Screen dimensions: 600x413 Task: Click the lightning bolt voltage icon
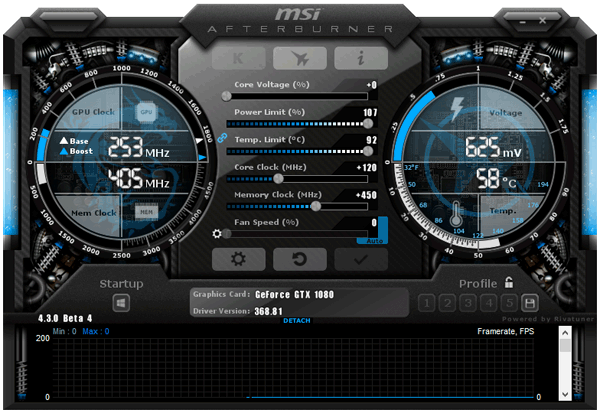(x=457, y=108)
